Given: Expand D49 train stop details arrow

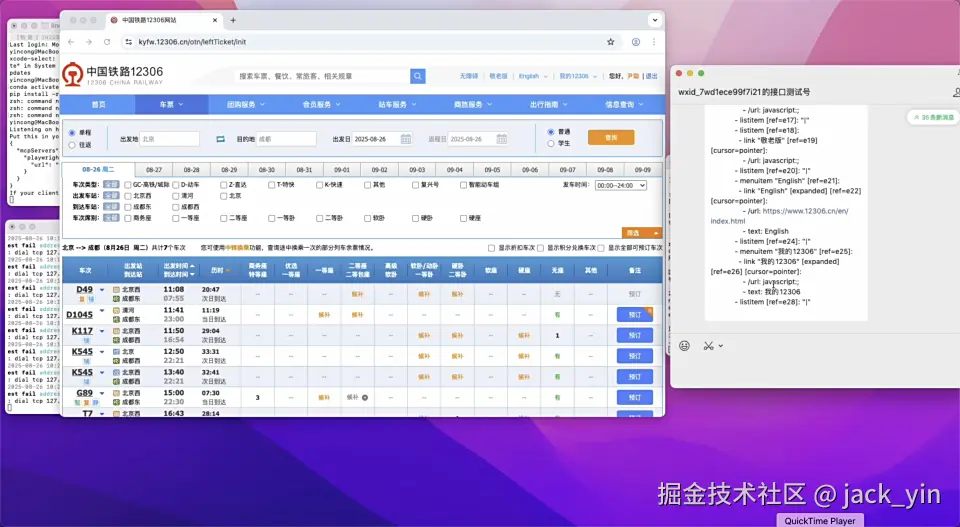Looking at the screenshot, I should (x=102, y=290).
